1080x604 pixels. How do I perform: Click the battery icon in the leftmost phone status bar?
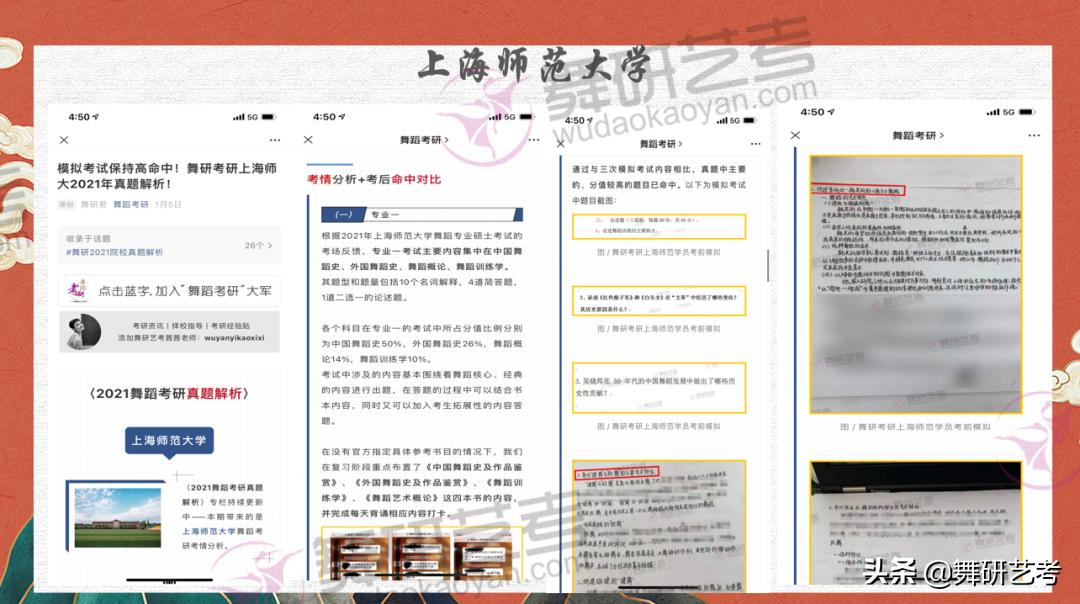[269, 117]
